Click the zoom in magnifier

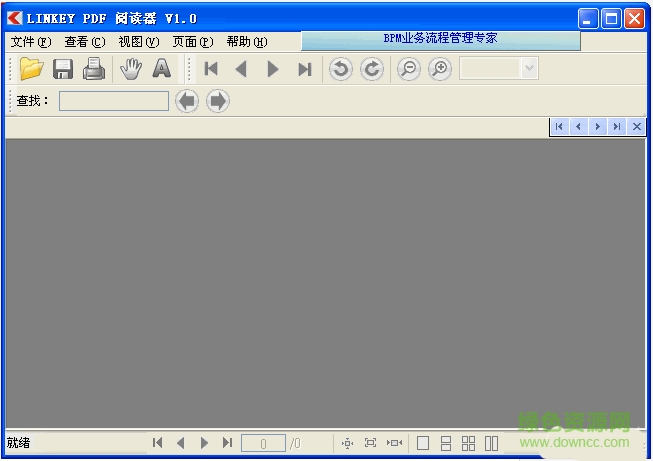439,69
